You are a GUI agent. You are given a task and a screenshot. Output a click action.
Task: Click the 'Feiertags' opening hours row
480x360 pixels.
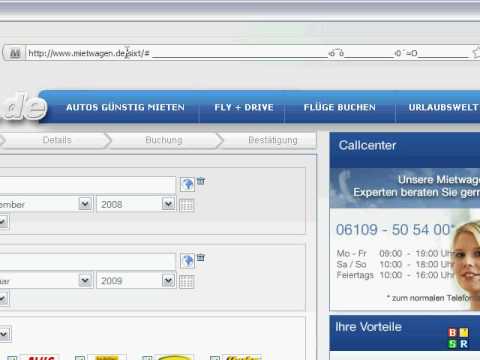tap(396, 275)
